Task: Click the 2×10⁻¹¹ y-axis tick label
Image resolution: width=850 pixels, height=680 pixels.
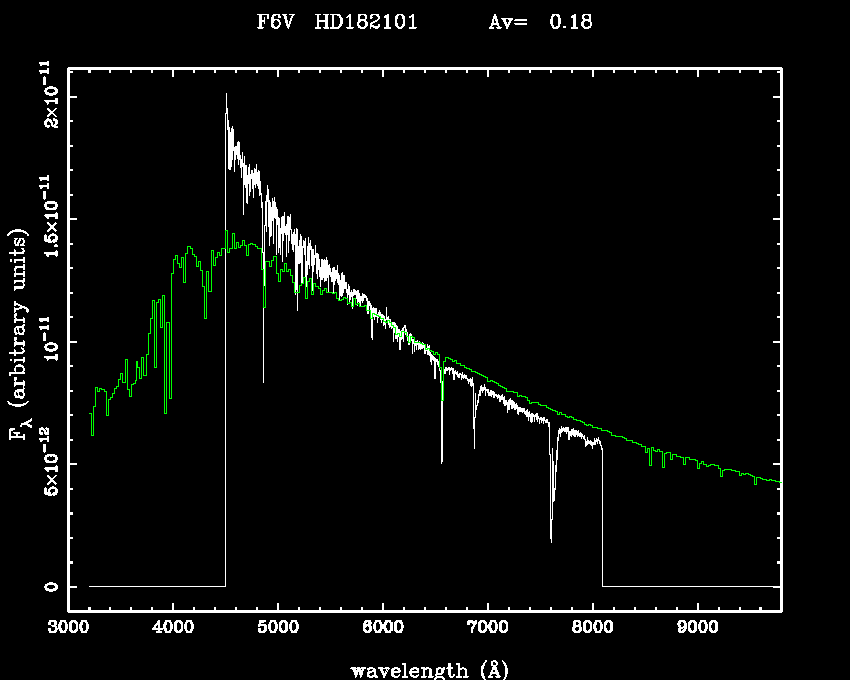Action: point(47,97)
